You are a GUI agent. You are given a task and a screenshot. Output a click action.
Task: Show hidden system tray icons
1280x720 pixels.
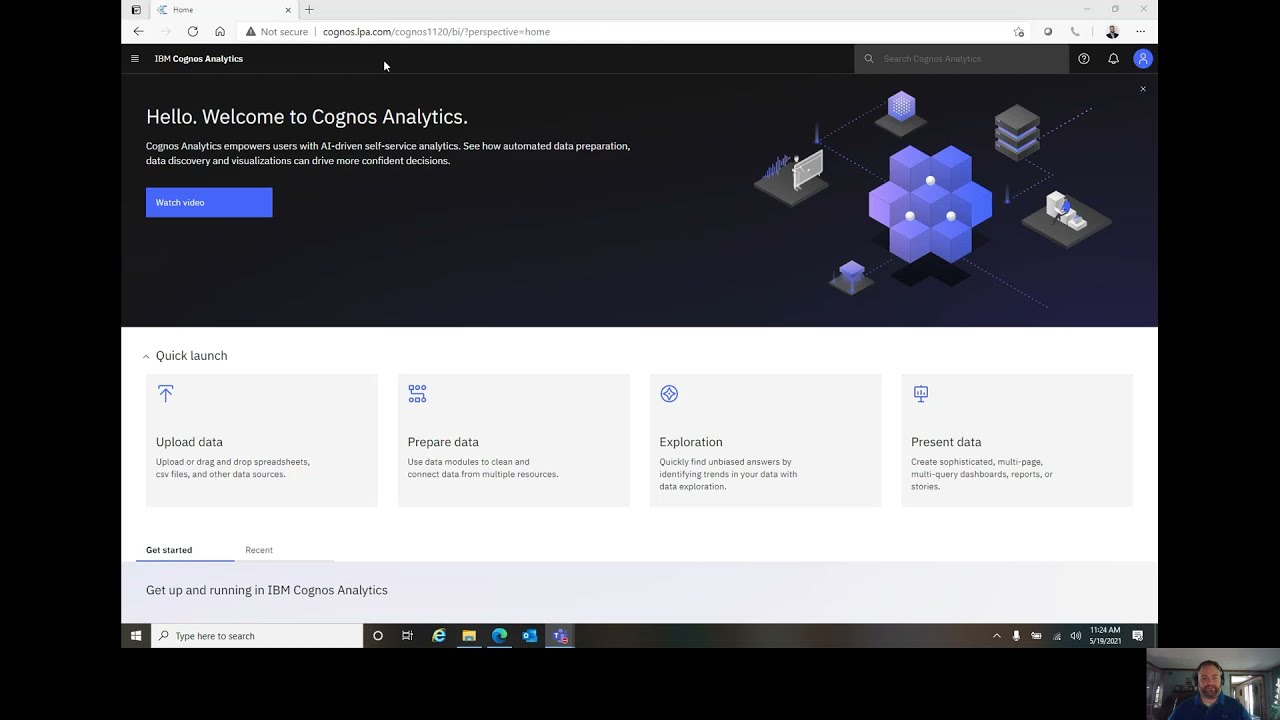[x=996, y=636]
